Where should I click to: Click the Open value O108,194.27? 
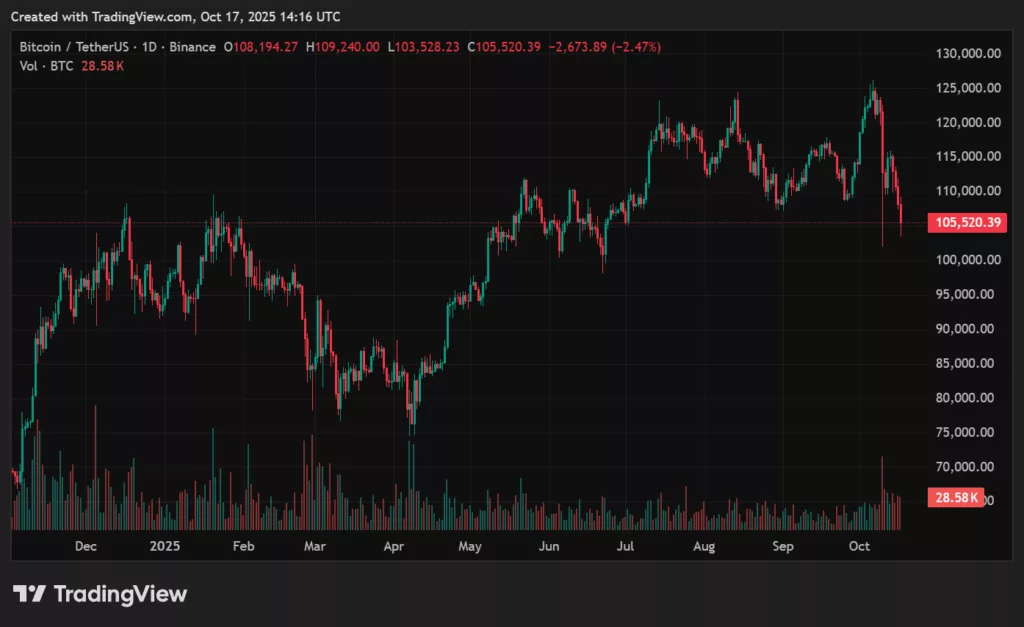262,46
